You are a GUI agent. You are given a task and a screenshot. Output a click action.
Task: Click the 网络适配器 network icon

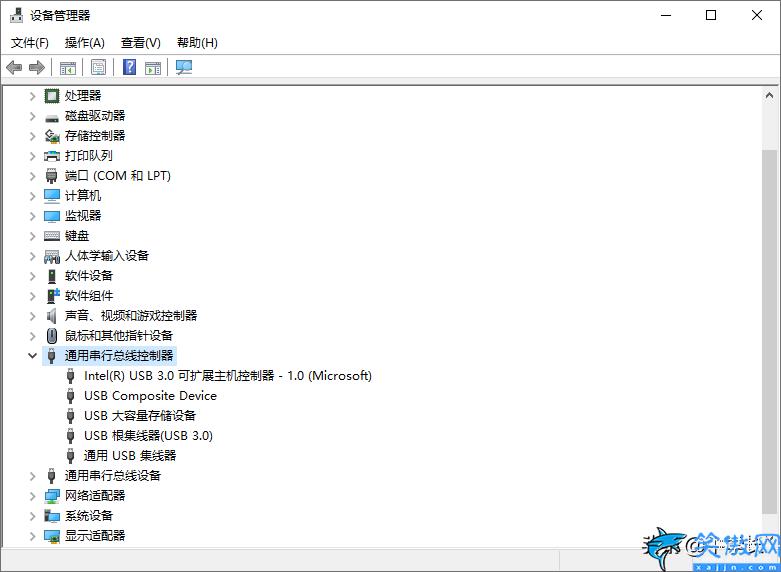click(52, 496)
